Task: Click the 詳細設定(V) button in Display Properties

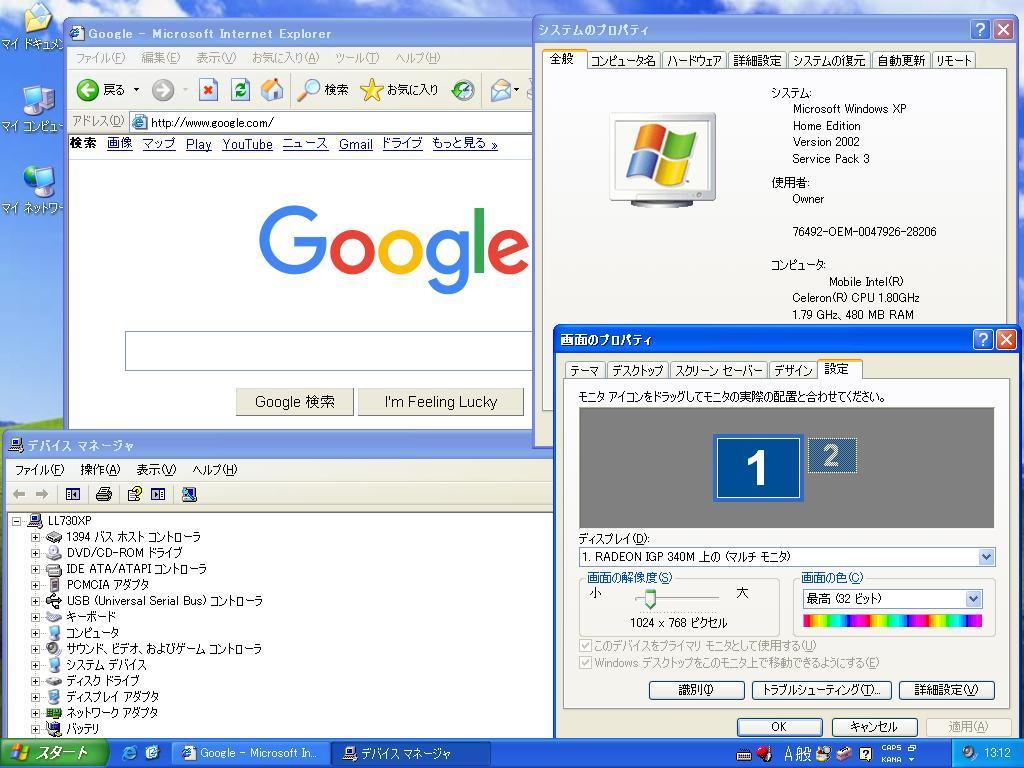Action: pos(946,690)
